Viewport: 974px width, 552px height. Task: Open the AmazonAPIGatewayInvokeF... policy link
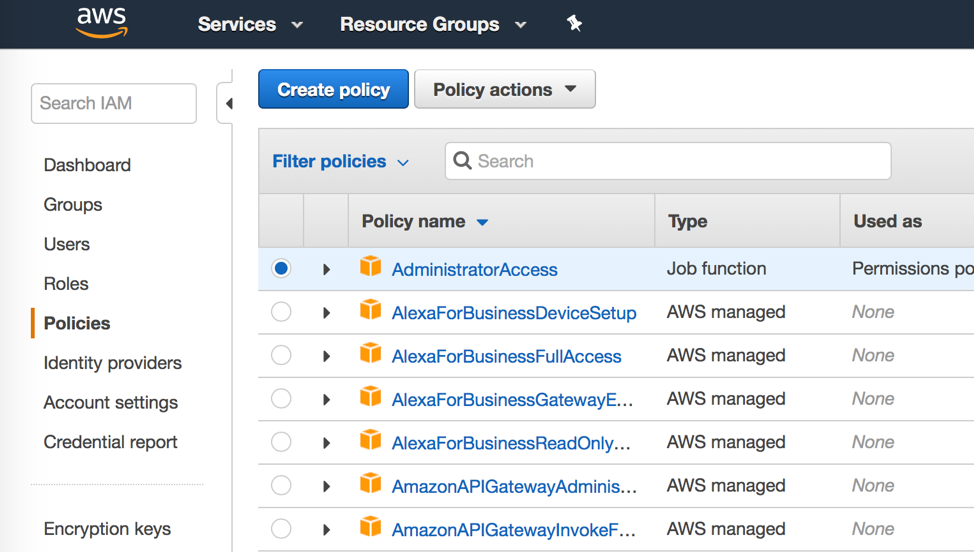514,530
